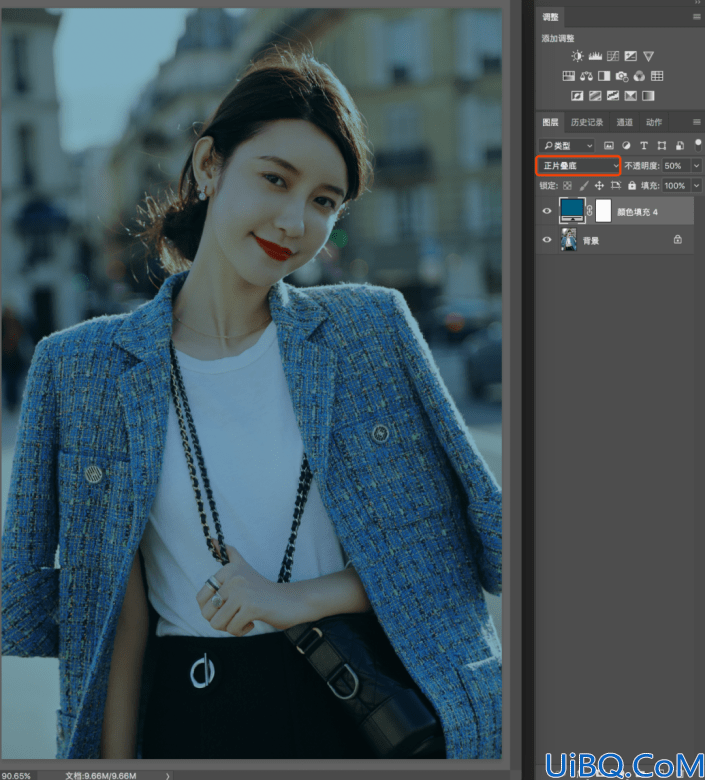Lock image pixels with brush icon
Viewport: 705px width, 780px height.
point(584,186)
